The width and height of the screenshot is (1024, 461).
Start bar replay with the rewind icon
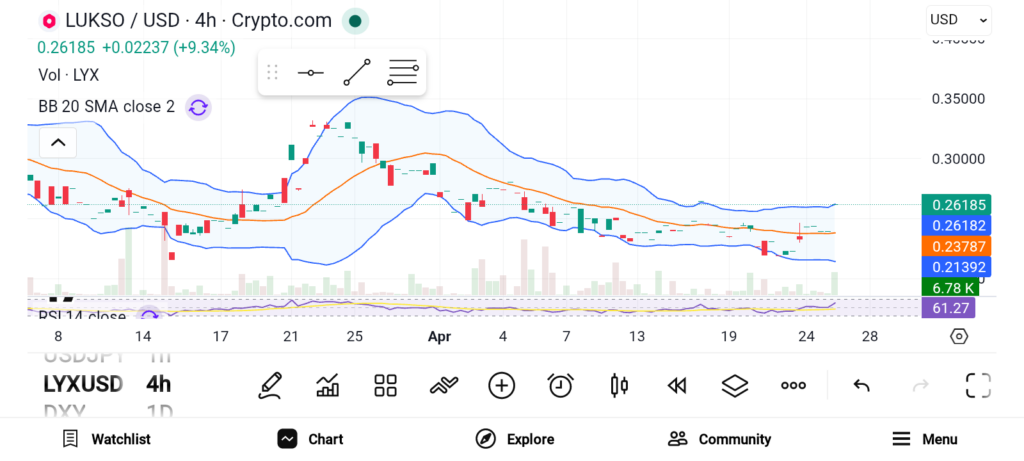pos(677,385)
